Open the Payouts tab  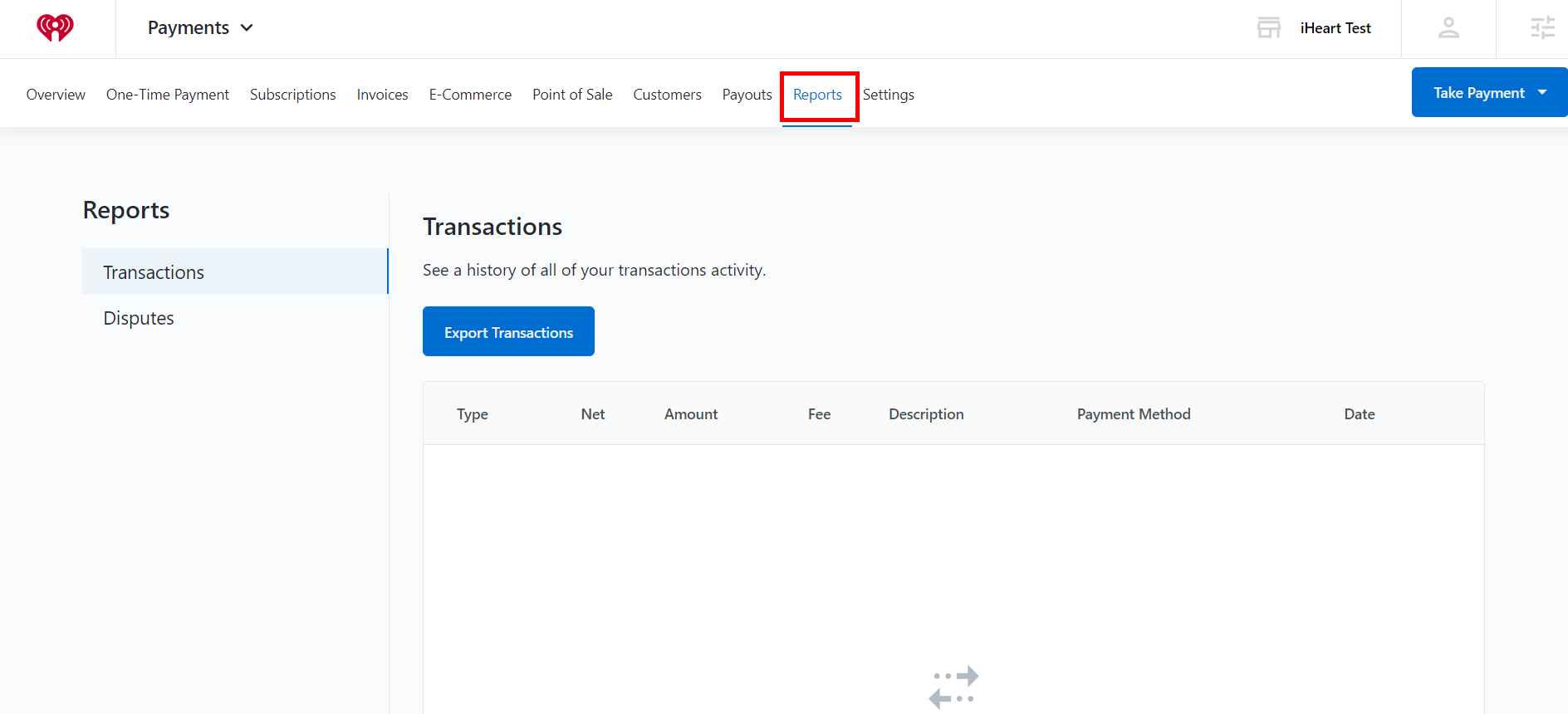click(x=747, y=95)
